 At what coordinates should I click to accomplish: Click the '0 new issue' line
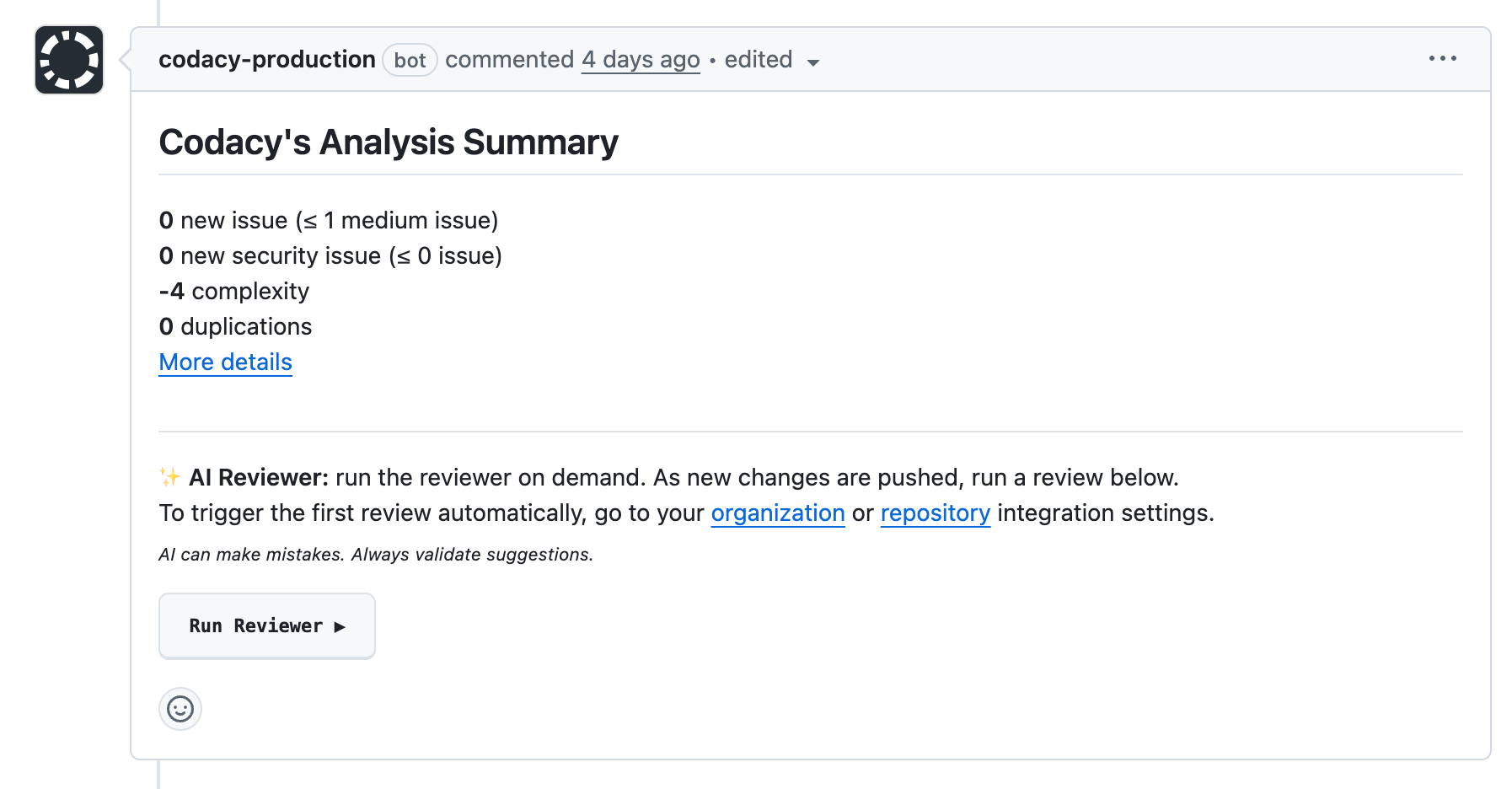pyautogui.click(x=329, y=220)
